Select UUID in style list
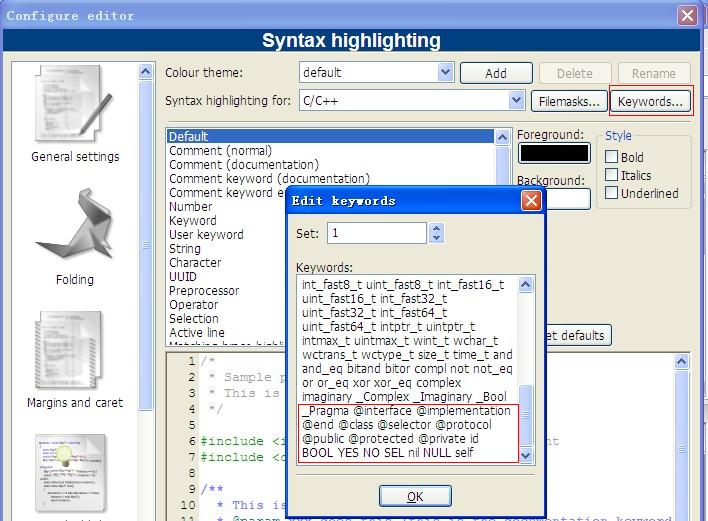This screenshot has height=521, width=708. 182,276
